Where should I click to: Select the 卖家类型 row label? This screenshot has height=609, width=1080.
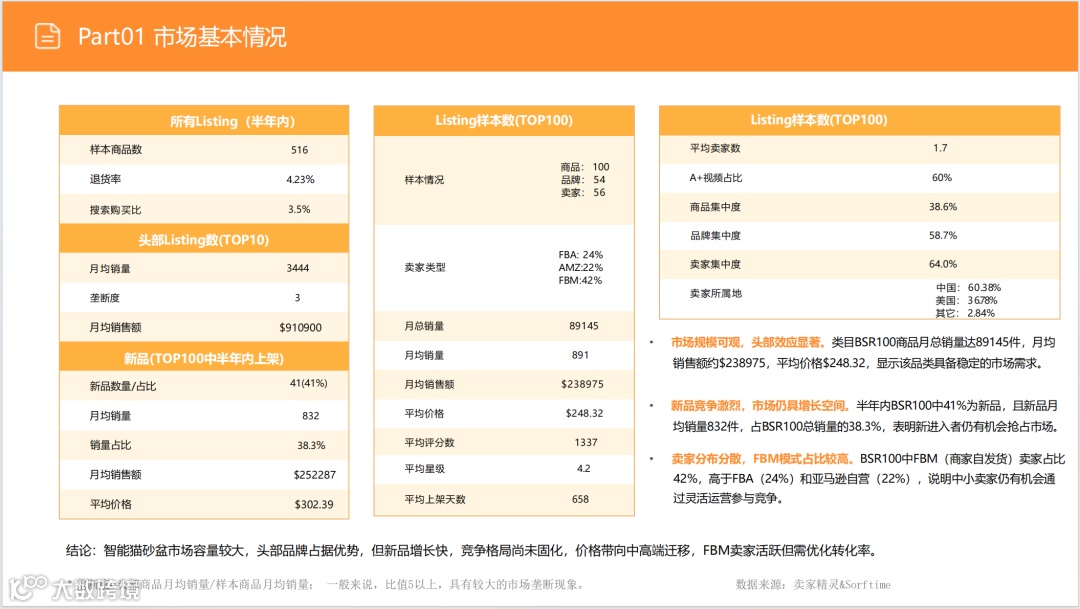[425, 267]
